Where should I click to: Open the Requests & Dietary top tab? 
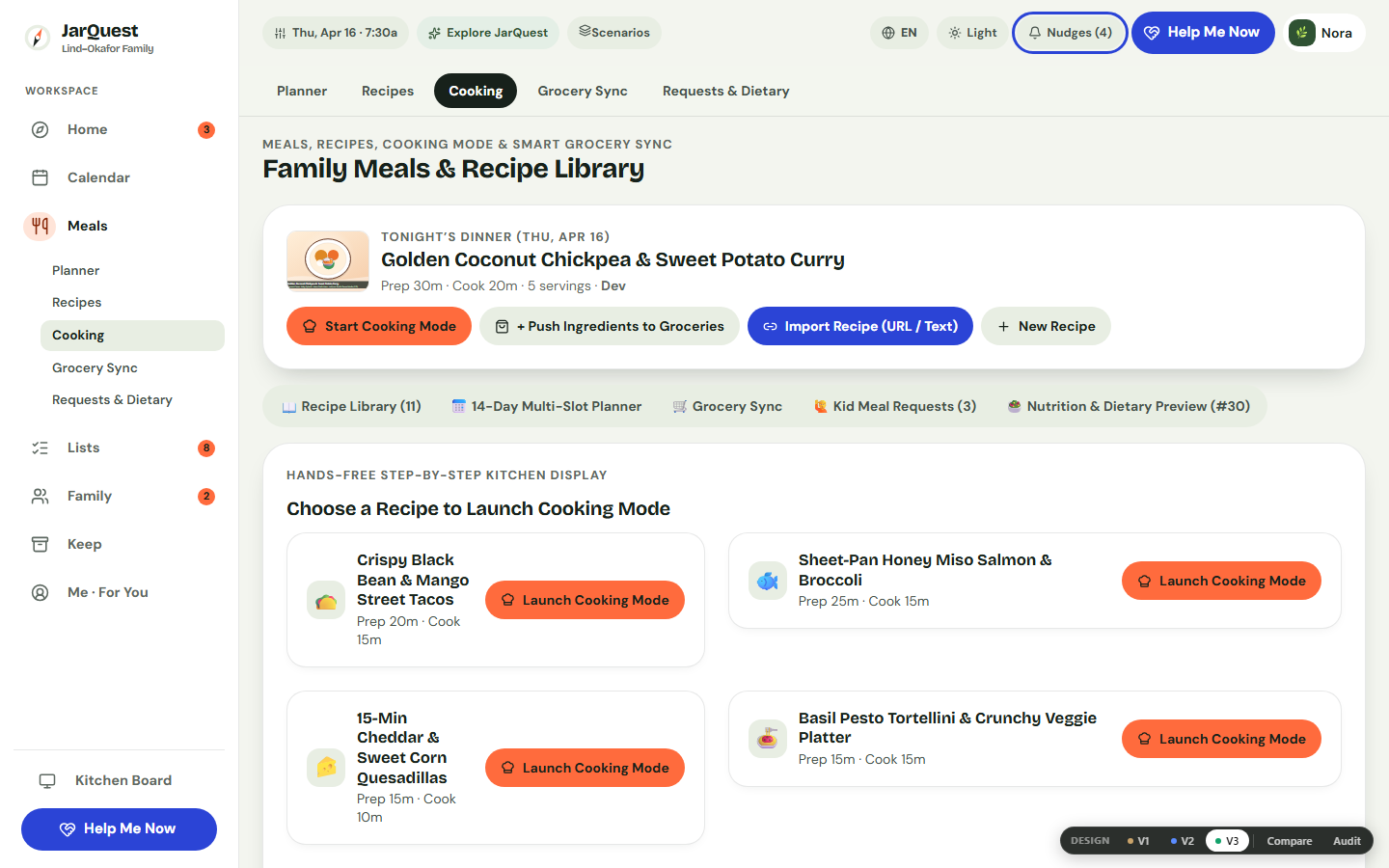pos(726,91)
